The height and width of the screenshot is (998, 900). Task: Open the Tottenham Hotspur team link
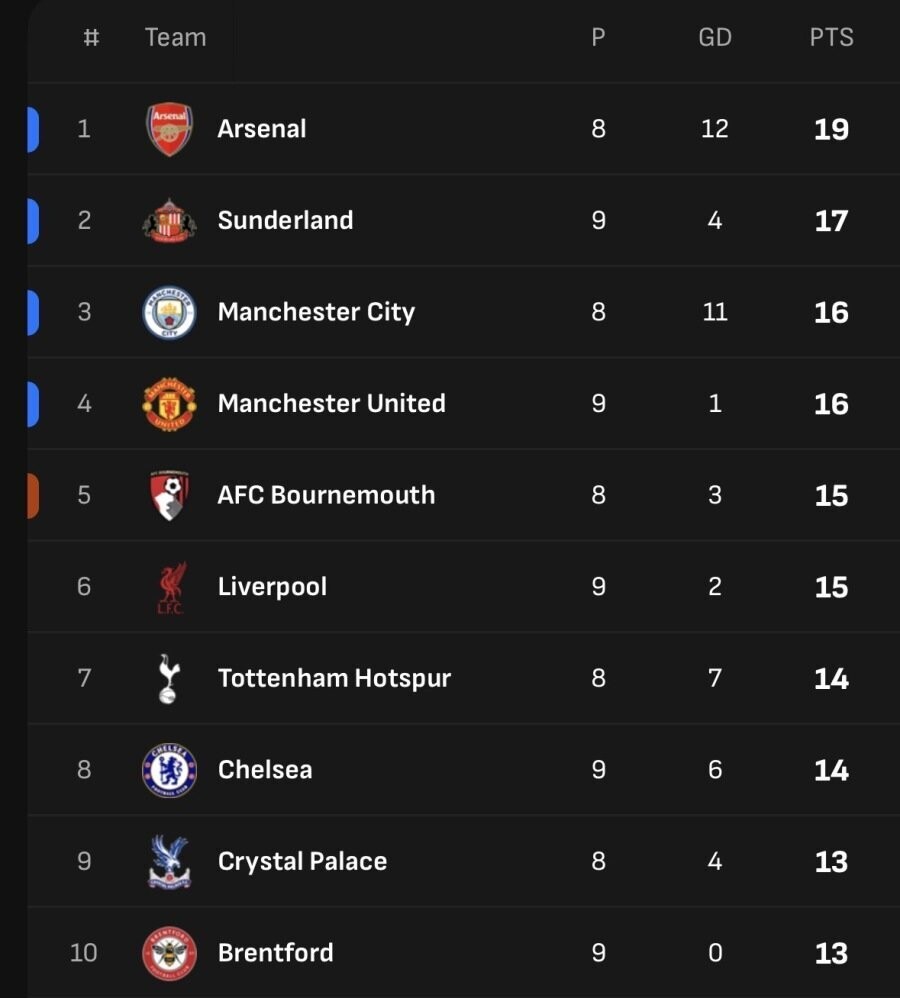(334, 679)
